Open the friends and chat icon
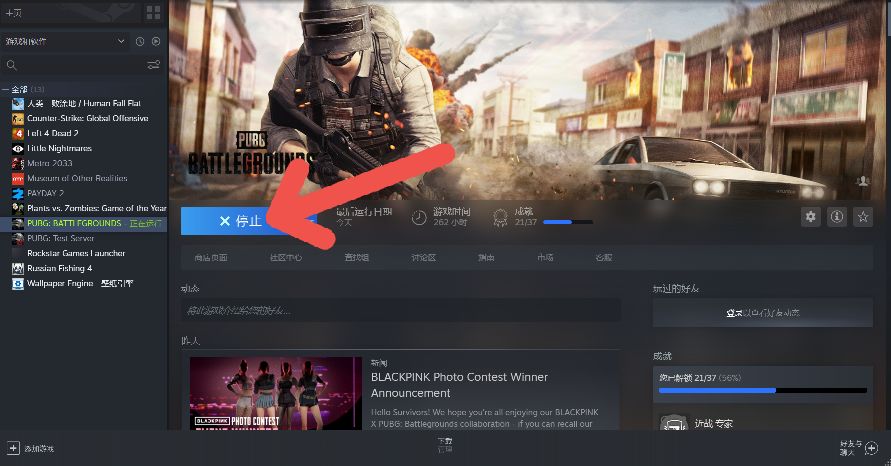 coord(871,448)
